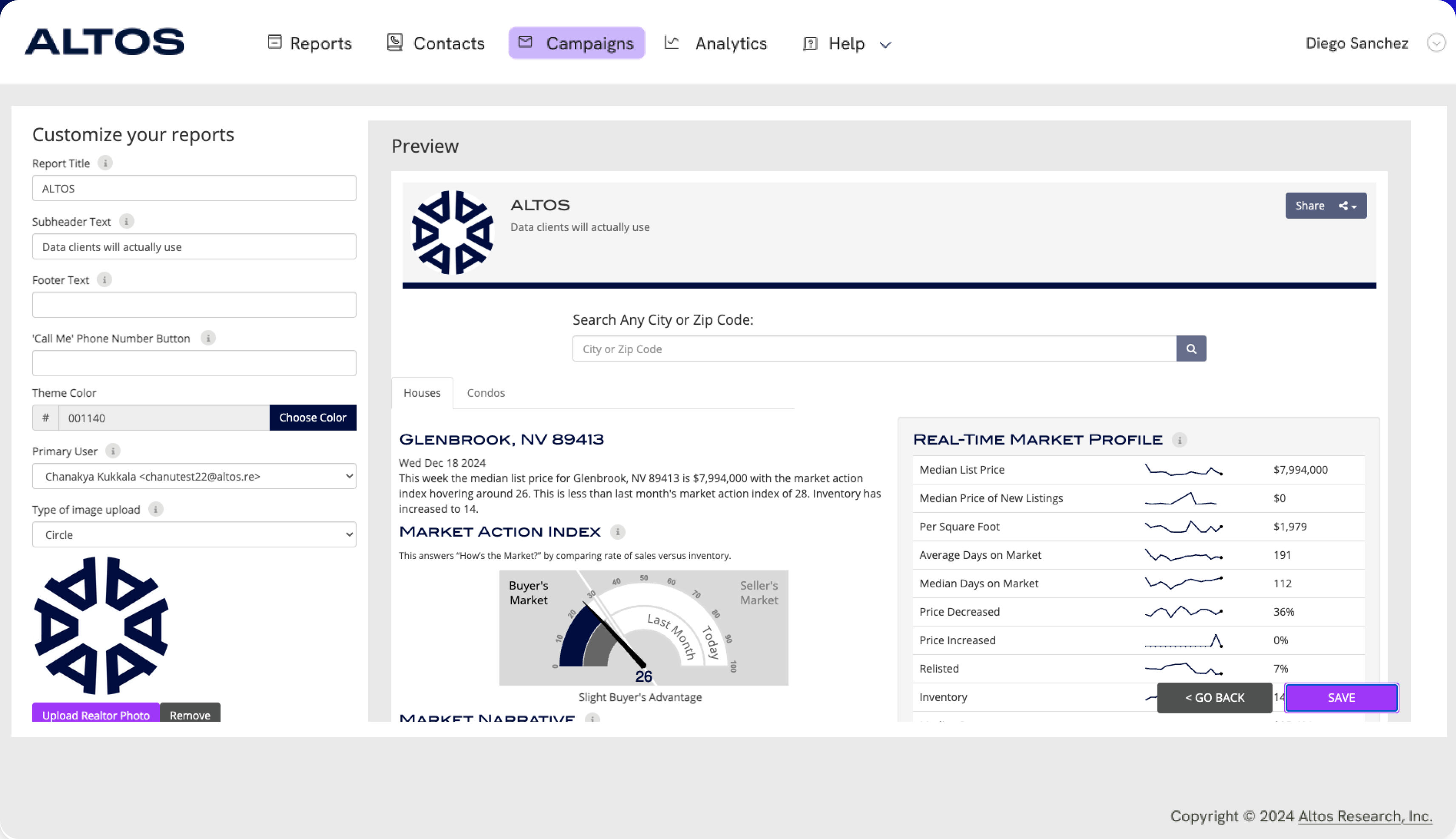Viewport: 1456px width, 839px height.
Task: Click the Campaigns envelope icon
Action: (x=524, y=42)
